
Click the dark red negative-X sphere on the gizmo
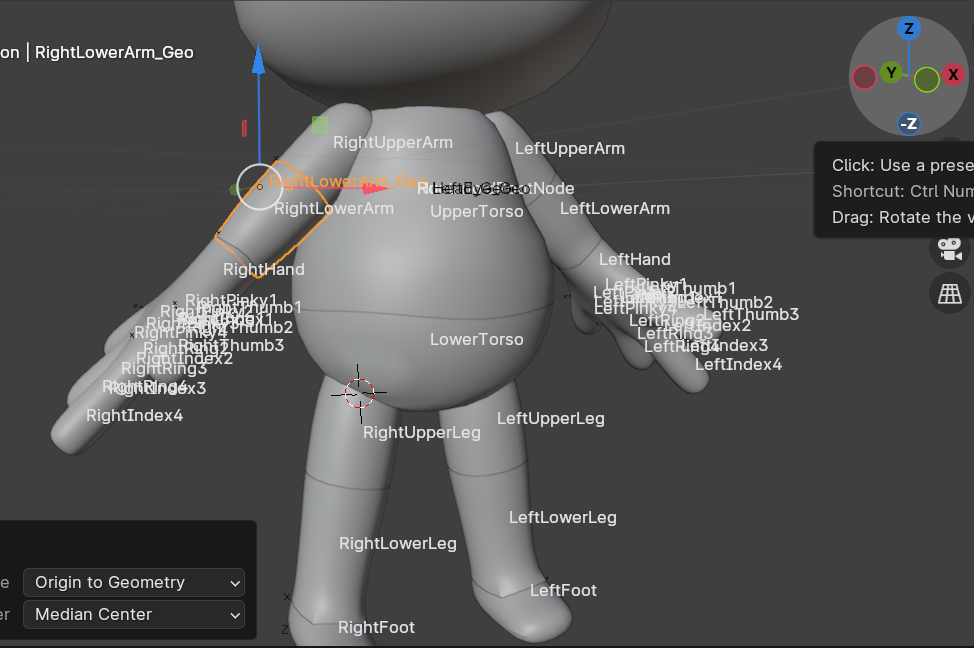(x=863, y=74)
